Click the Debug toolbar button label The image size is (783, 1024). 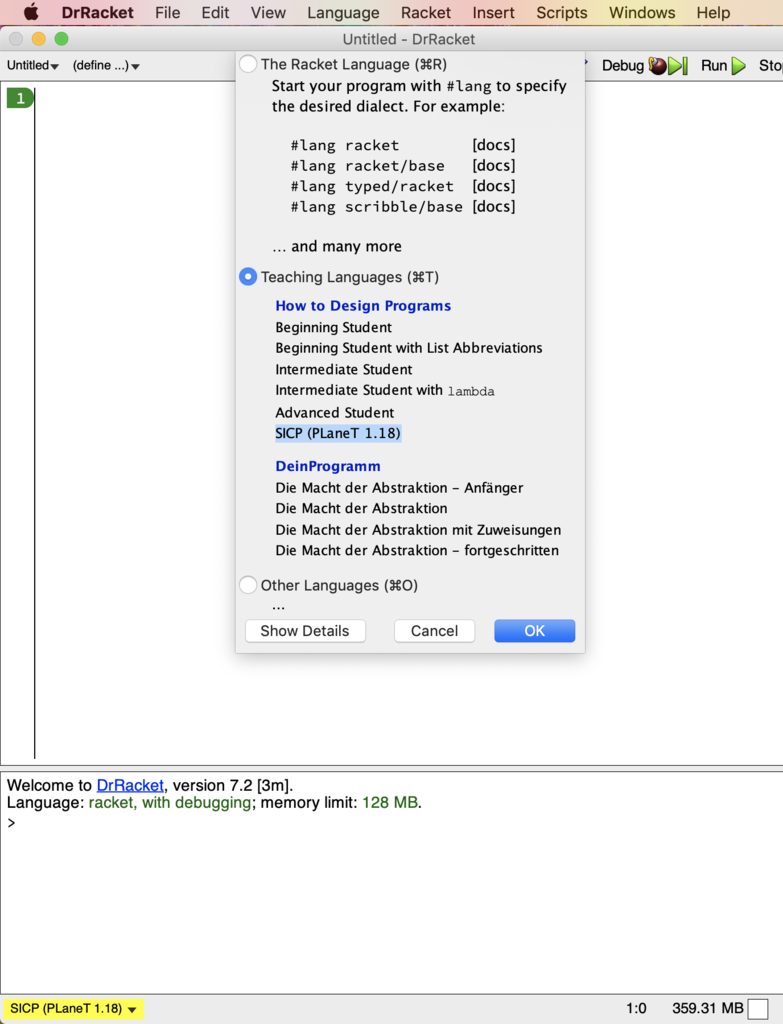622,65
